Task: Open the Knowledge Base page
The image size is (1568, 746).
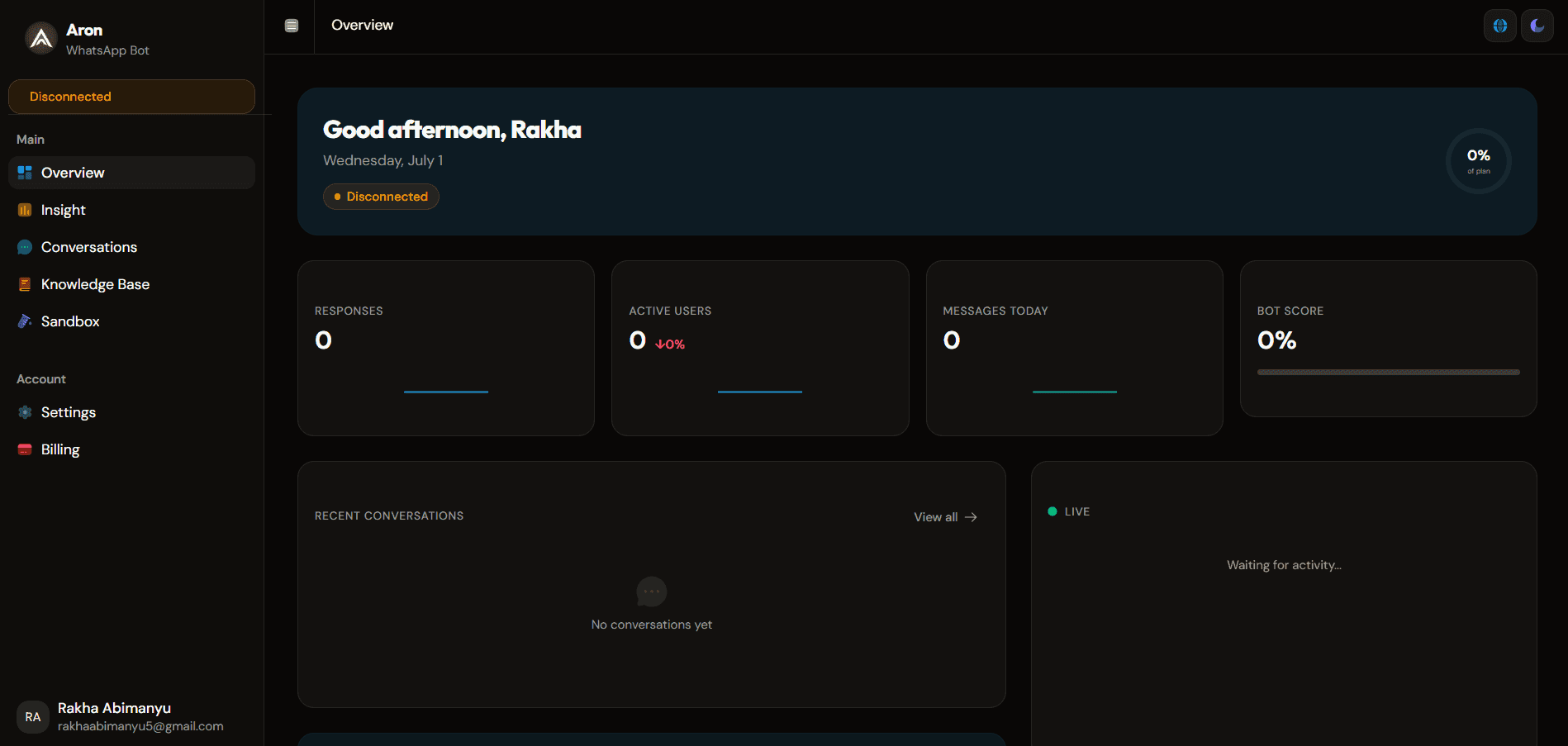Action: click(x=131, y=284)
